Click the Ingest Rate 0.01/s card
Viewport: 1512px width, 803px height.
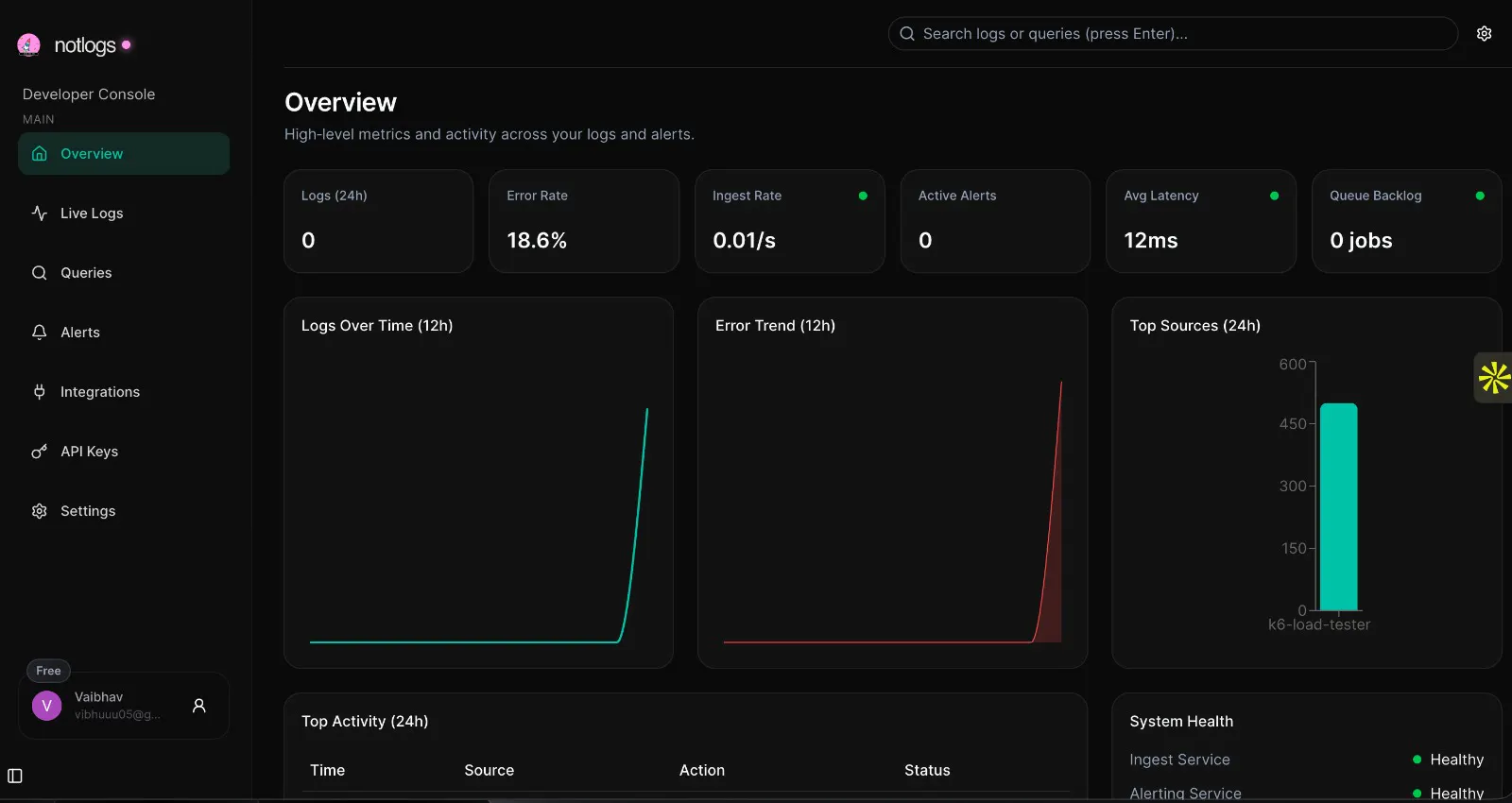point(790,221)
